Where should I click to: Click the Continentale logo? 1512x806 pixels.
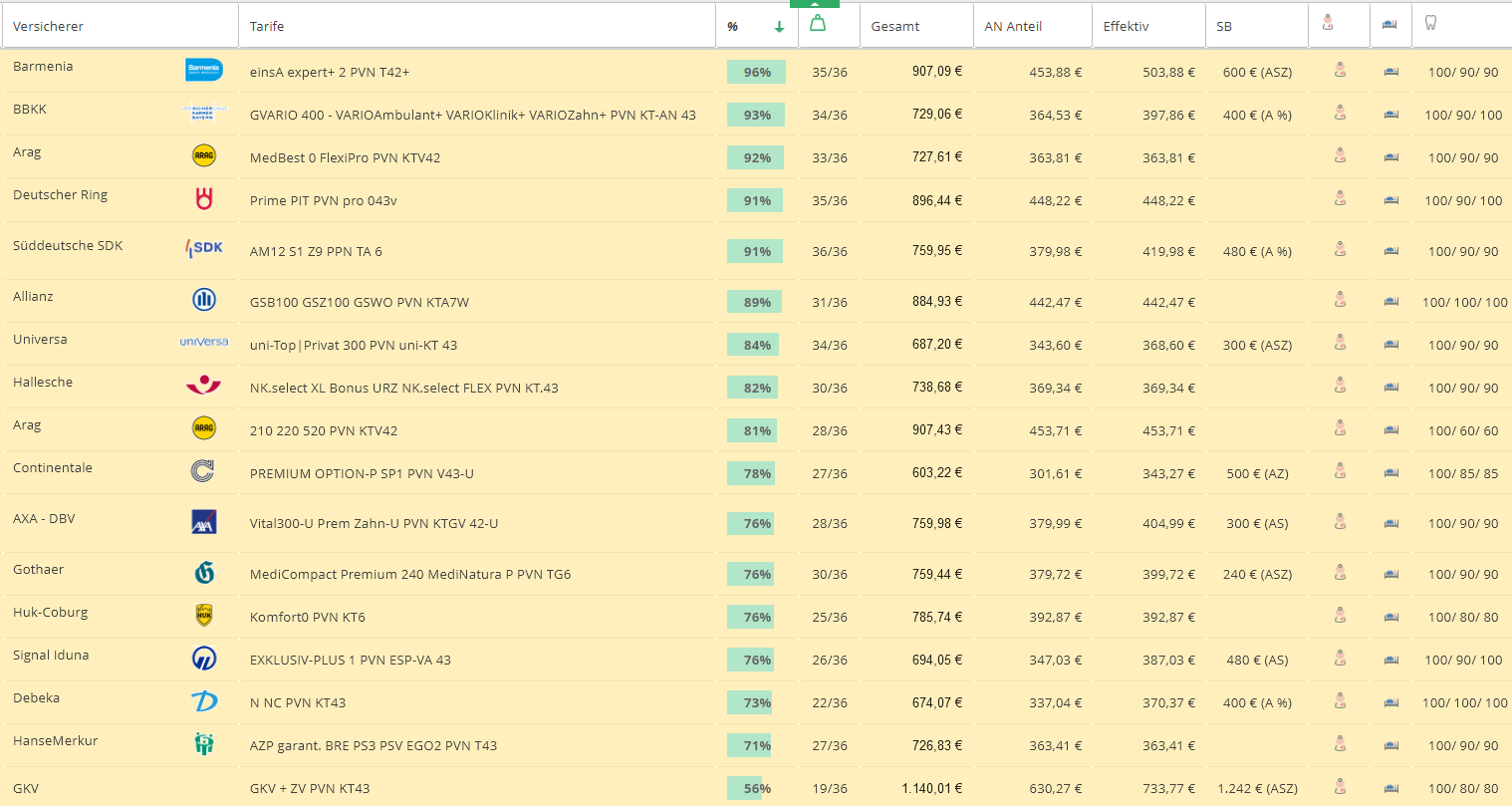coord(203,471)
